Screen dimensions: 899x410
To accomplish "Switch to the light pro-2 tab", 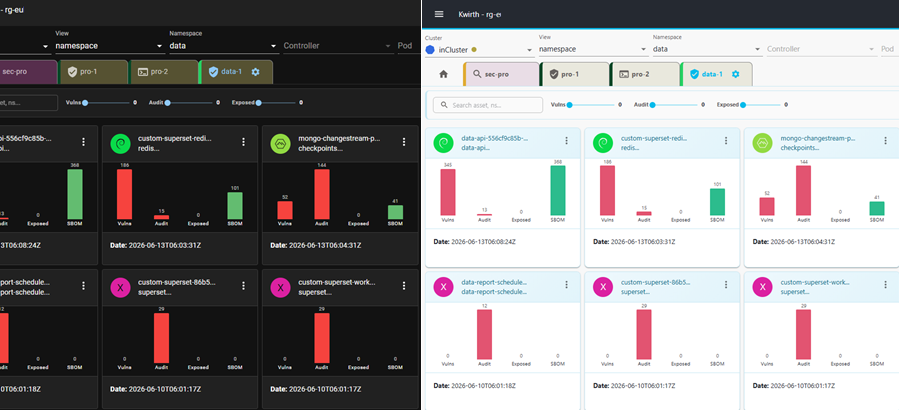I will click(x=644, y=75).
